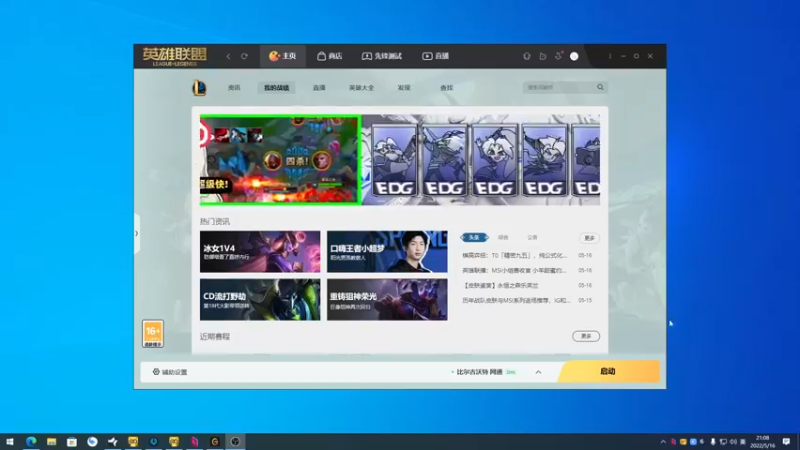Click the folder icon in launcher header
This screenshot has height=450, width=800.
pyautogui.click(x=542, y=56)
